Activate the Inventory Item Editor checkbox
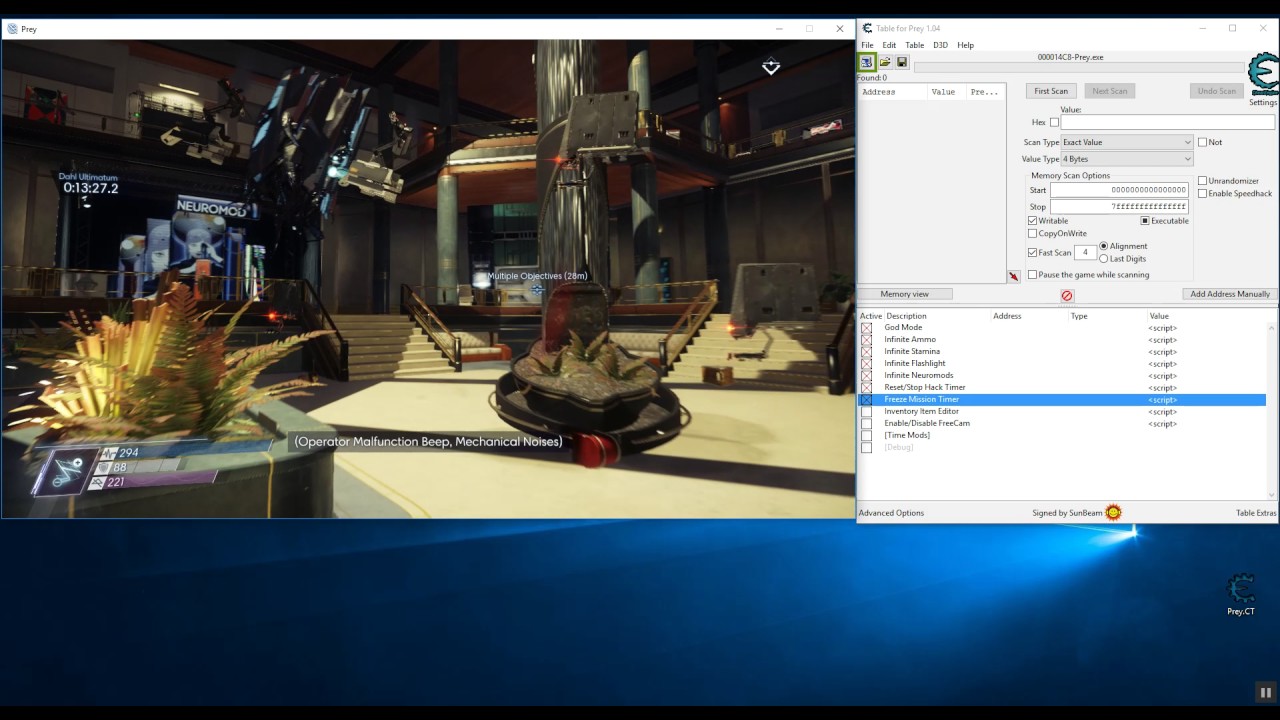The width and height of the screenshot is (1280, 720). 866,412
